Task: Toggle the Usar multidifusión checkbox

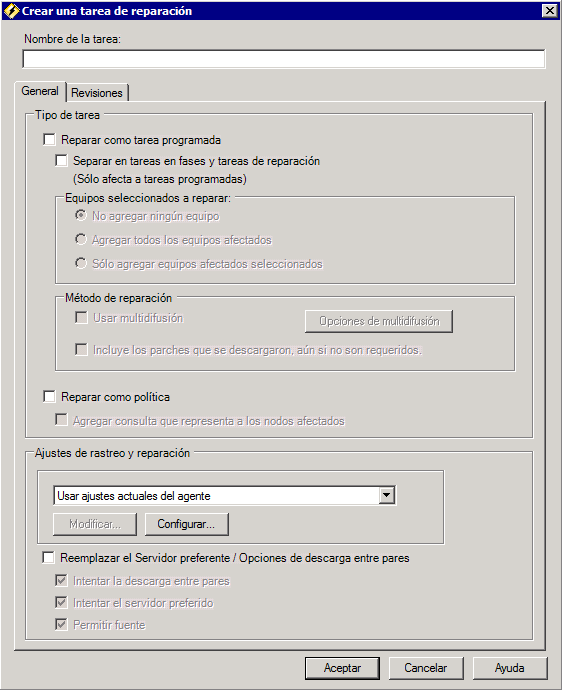Action: (81, 317)
